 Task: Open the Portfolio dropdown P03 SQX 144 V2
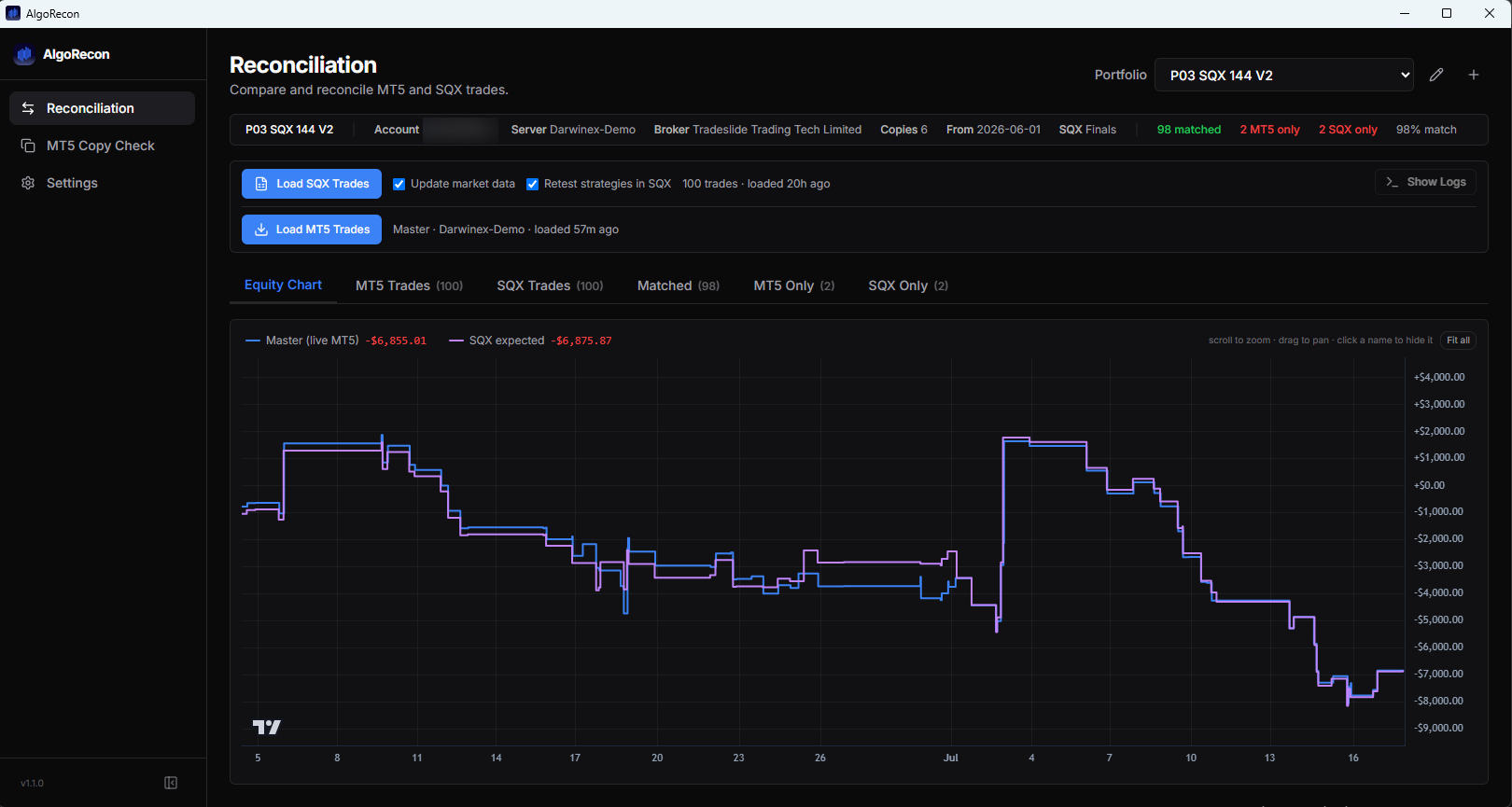pyautogui.click(x=1284, y=75)
